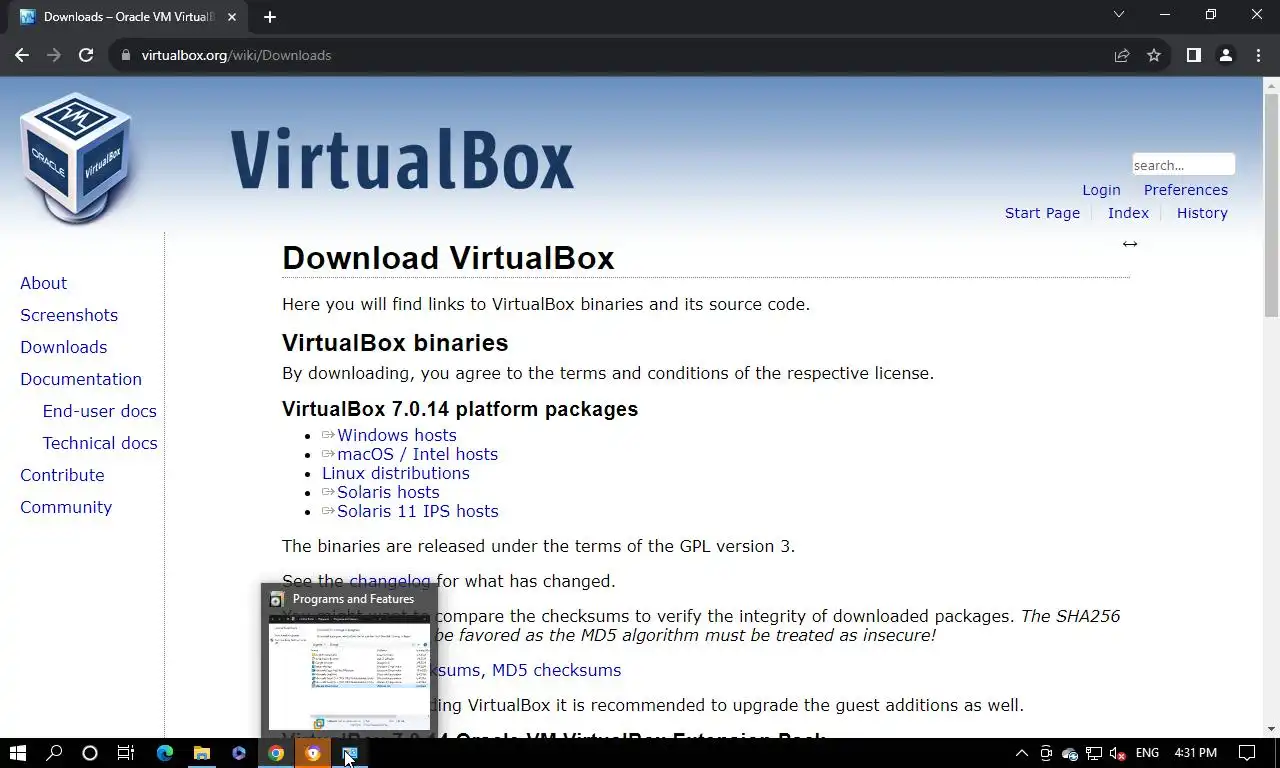Select the Downloads – Oracle VM VirtualBox tab
This screenshot has width=1280, height=768.
pyautogui.click(x=128, y=17)
